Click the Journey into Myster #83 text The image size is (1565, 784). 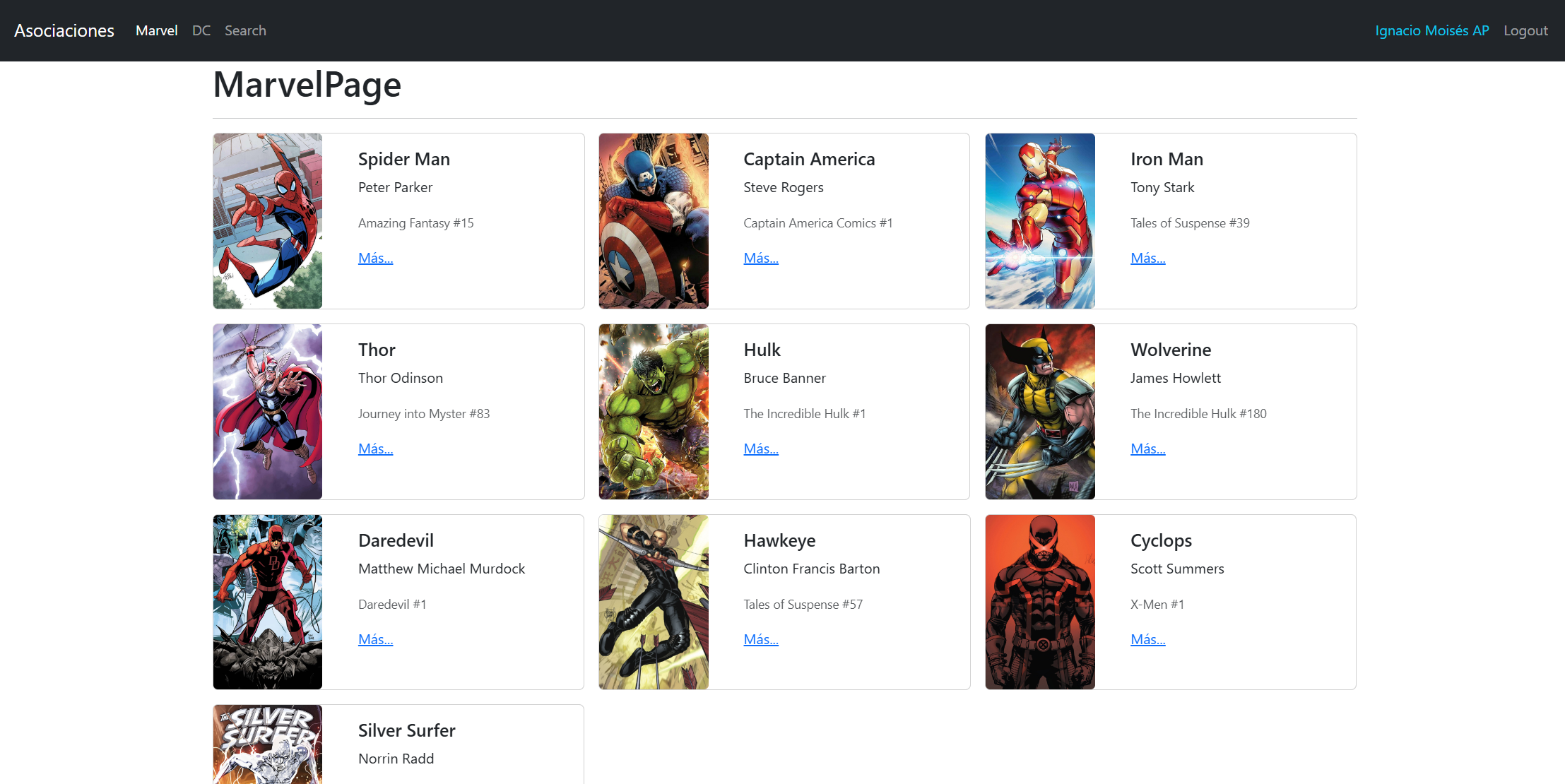(x=424, y=414)
